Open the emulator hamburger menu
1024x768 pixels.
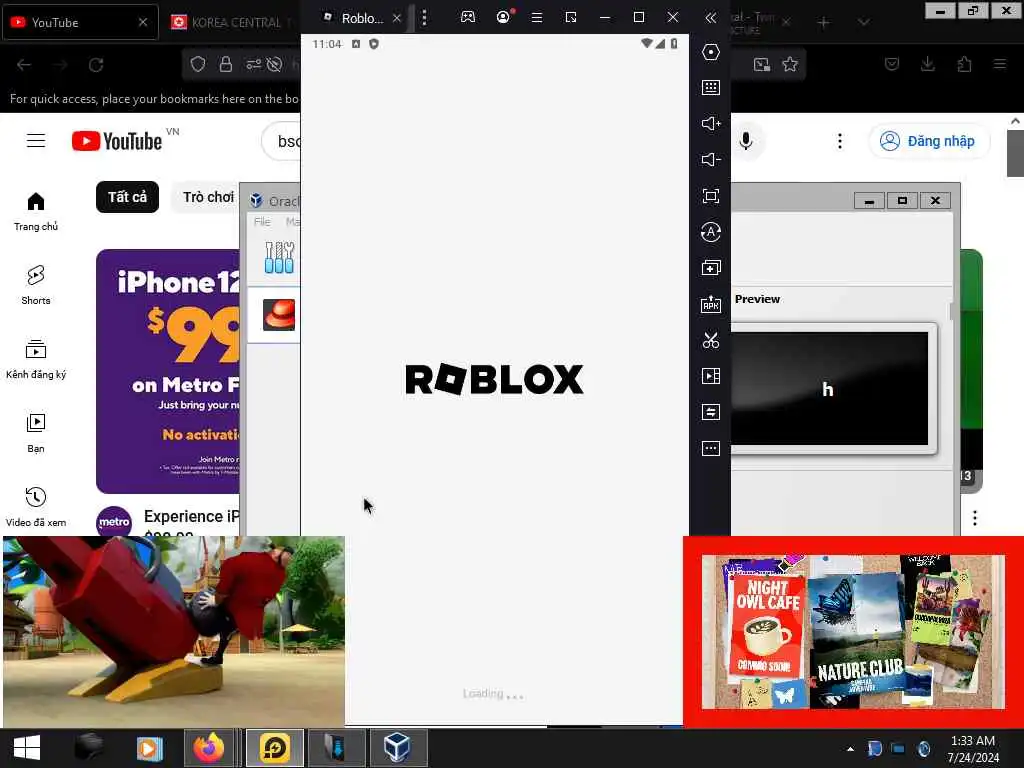pos(537,18)
